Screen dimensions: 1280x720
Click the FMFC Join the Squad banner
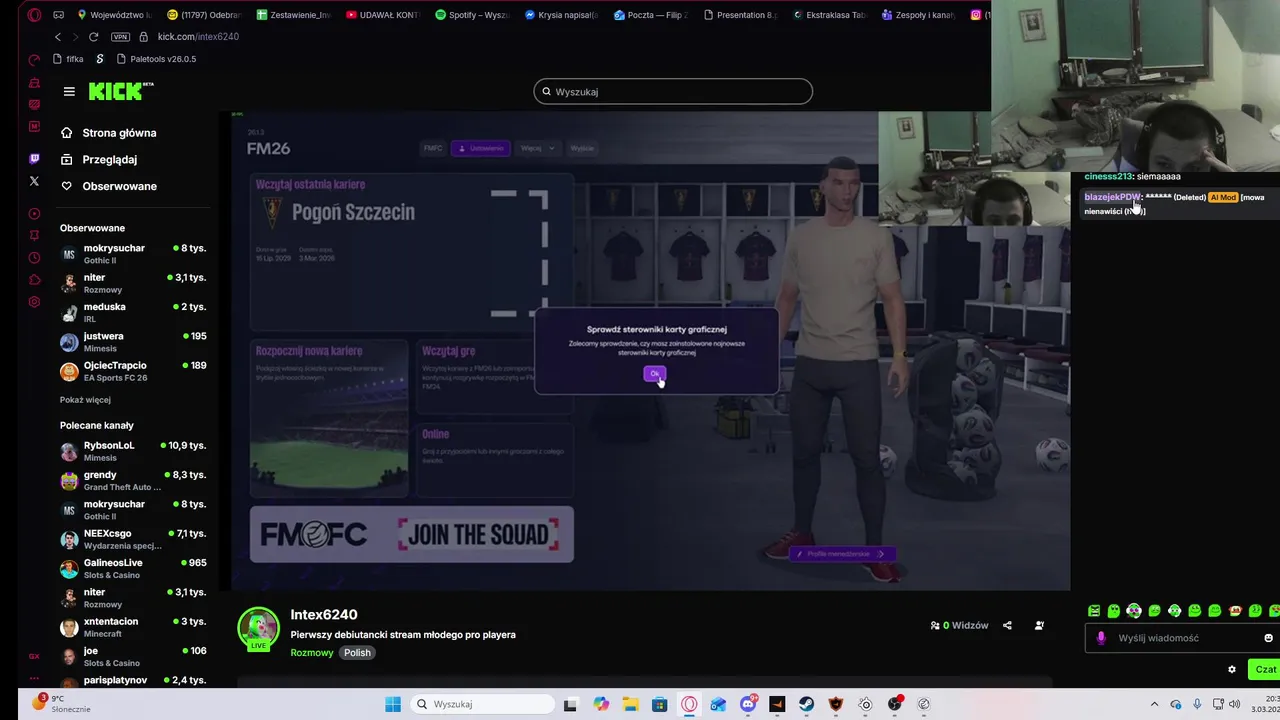(412, 534)
